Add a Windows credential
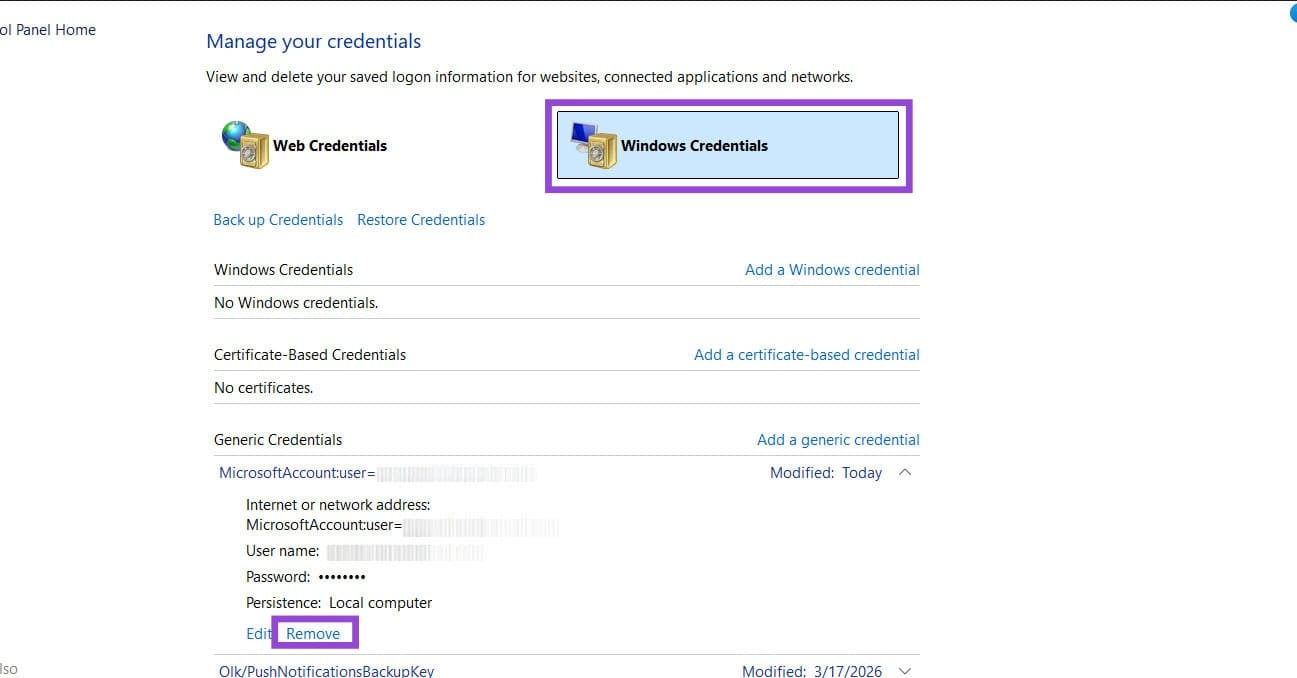Image resolution: width=1297 pixels, height=678 pixels. (832, 269)
